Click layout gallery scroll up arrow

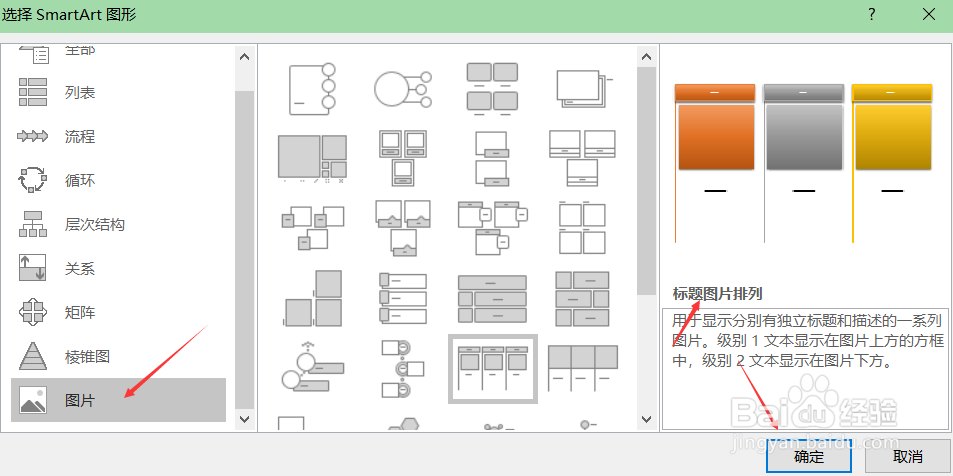click(x=647, y=57)
